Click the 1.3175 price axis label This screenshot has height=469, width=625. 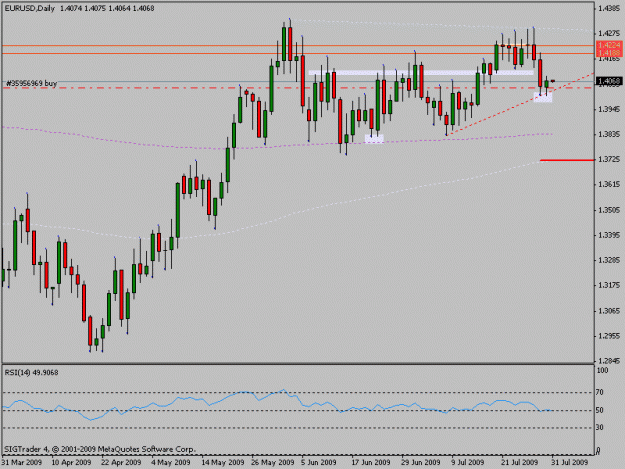click(609, 285)
